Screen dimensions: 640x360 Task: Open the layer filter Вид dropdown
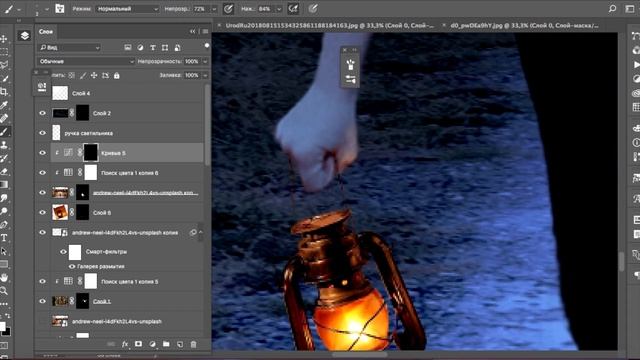pyautogui.click(x=69, y=48)
